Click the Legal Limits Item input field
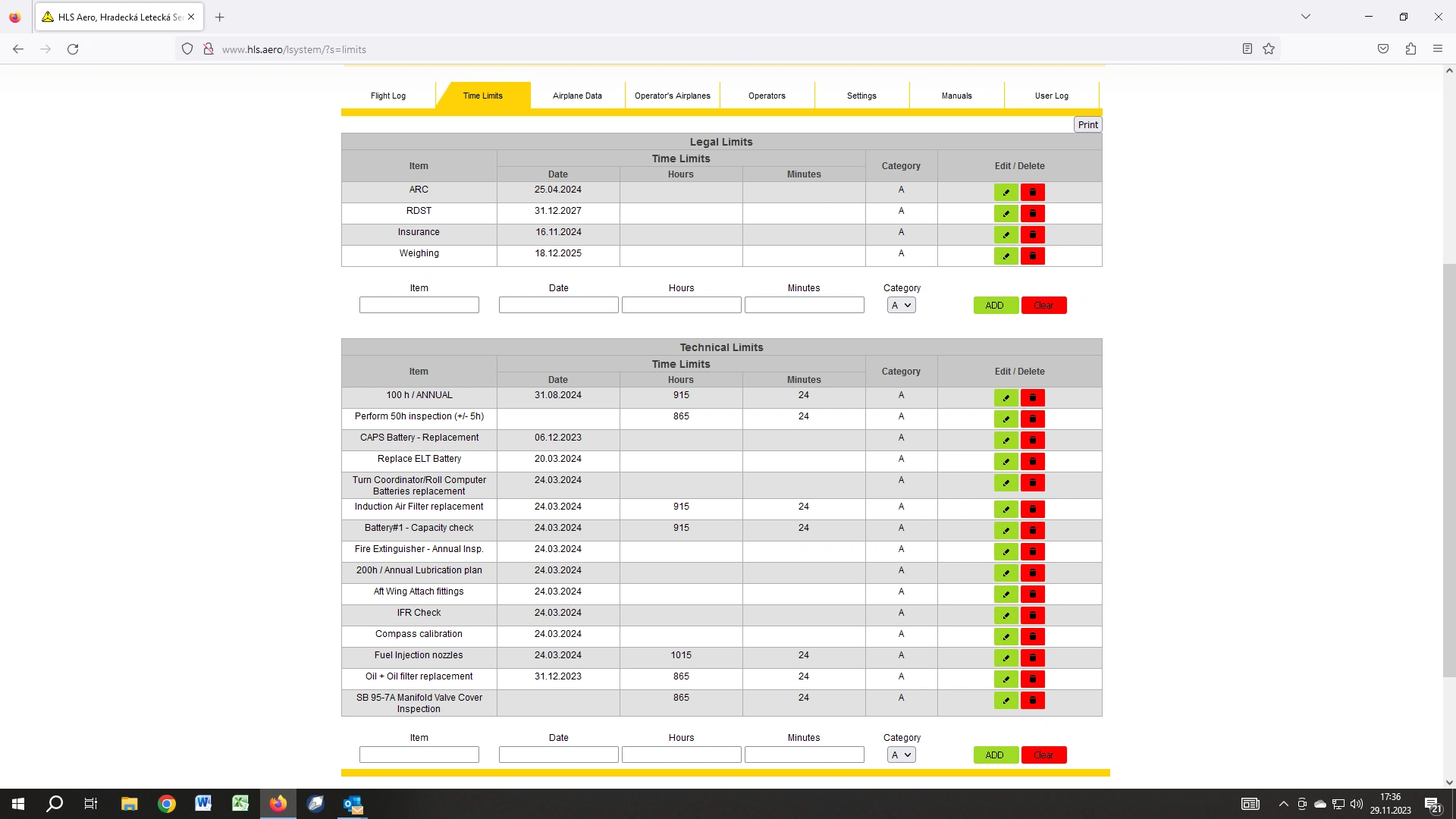Image resolution: width=1456 pixels, height=819 pixels. pyautogui.click(x=419, y=306)
